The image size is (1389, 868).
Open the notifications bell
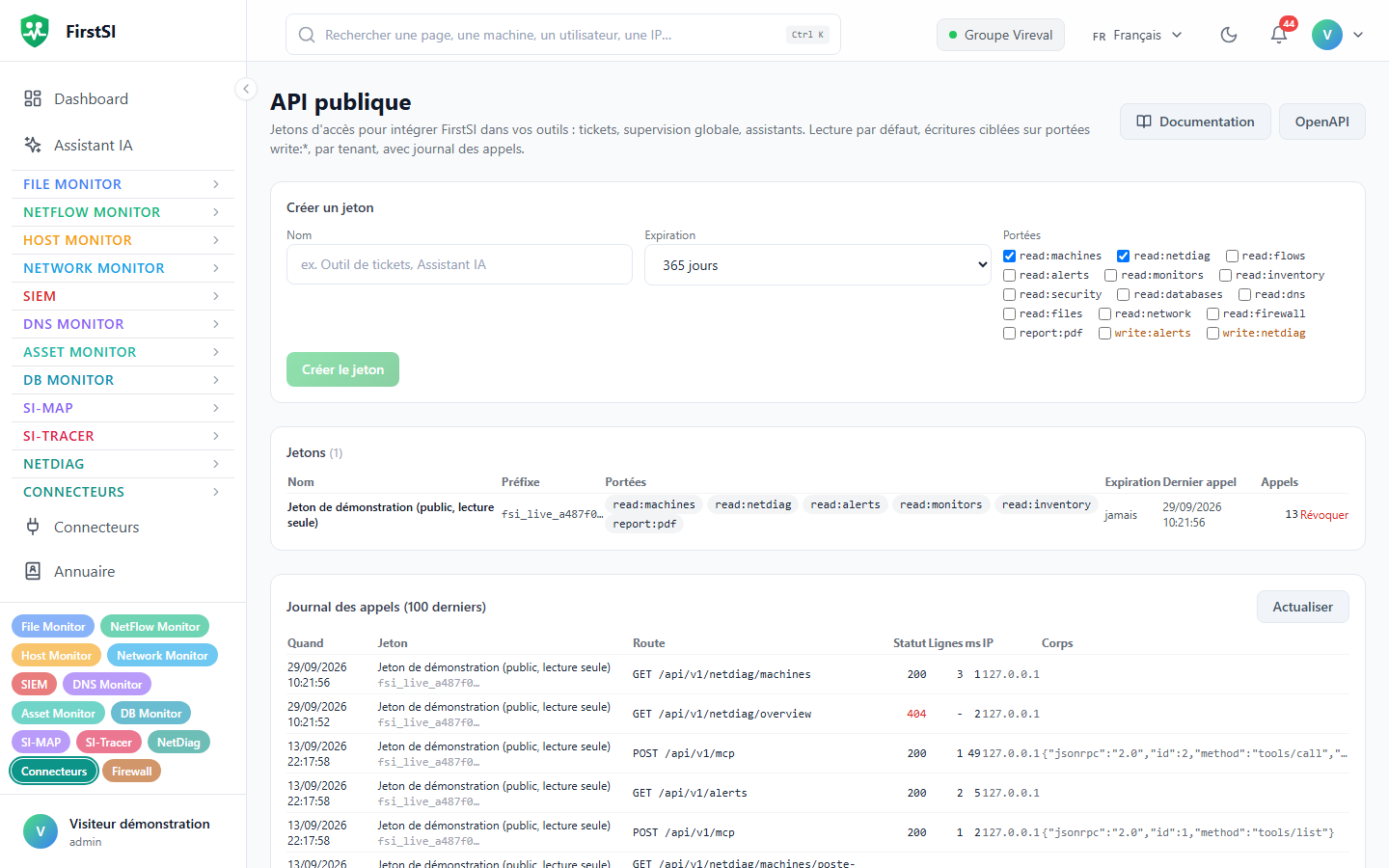click(1279, 35)
